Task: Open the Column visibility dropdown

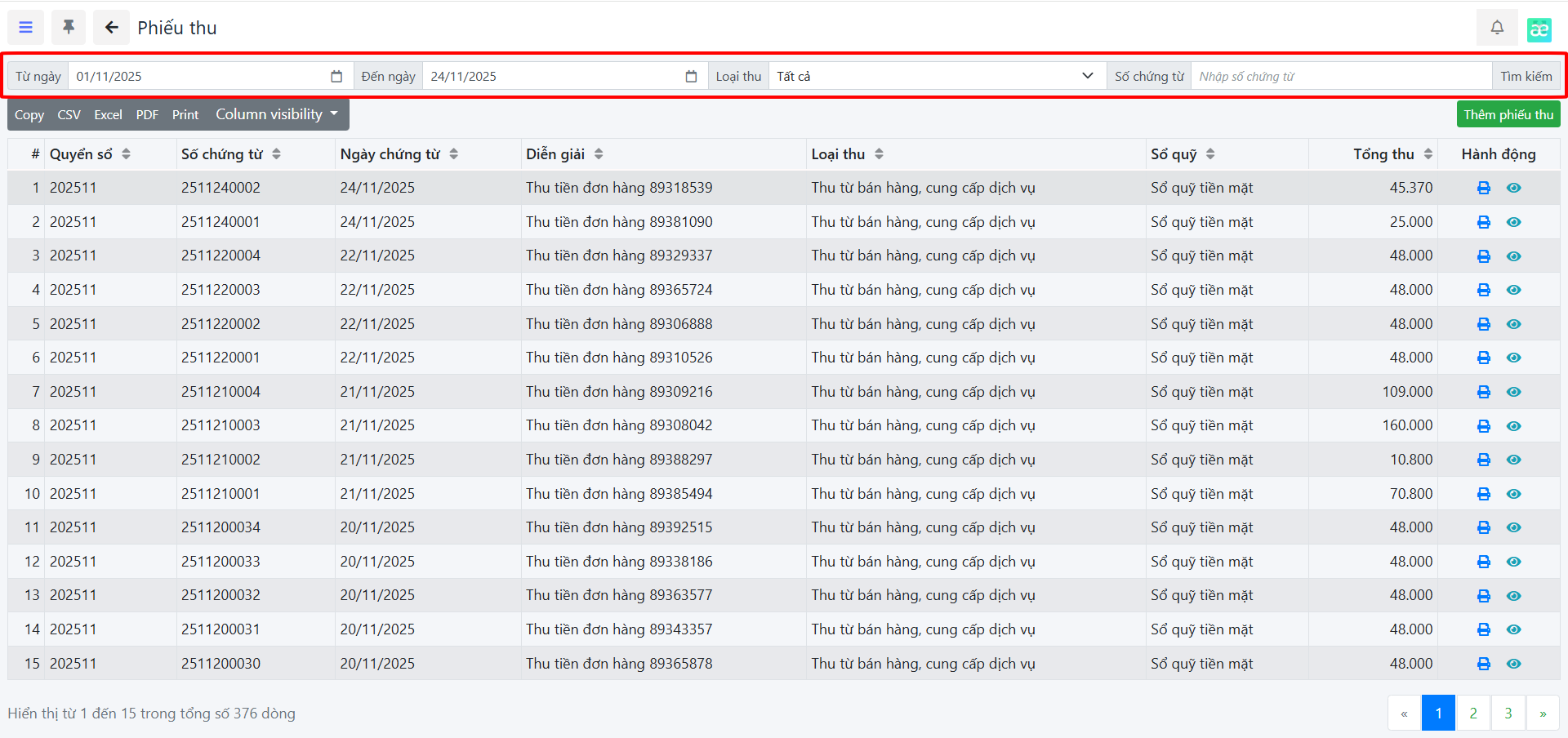Action: [x=276, y=115]
